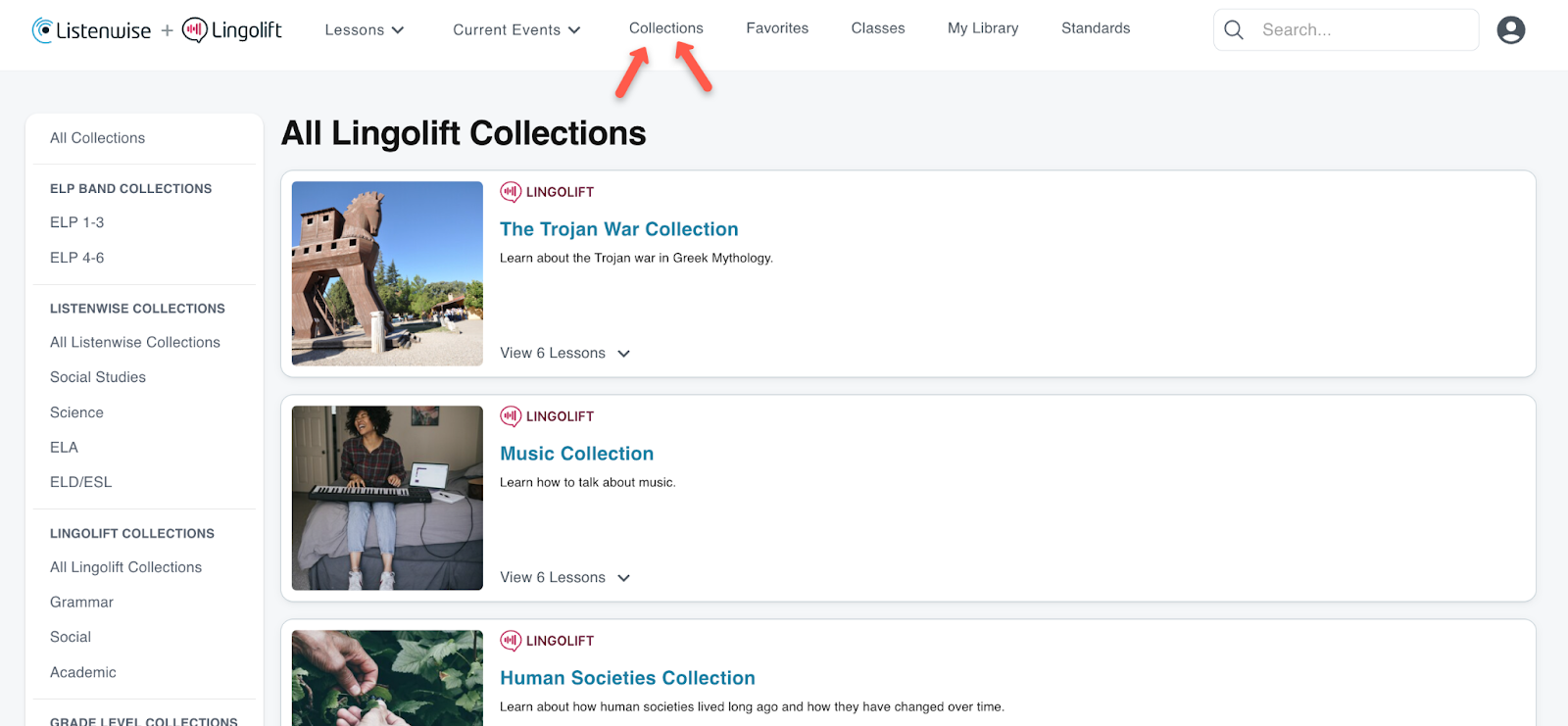Click the Lingolift logo in header
Viewport: 1568px width, 726px height.
[232, 30]
